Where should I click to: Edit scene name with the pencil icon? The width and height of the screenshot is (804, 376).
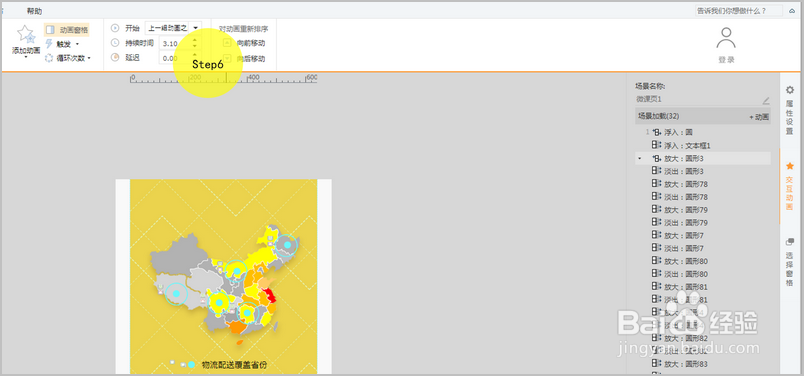click(x=766, y=100)
